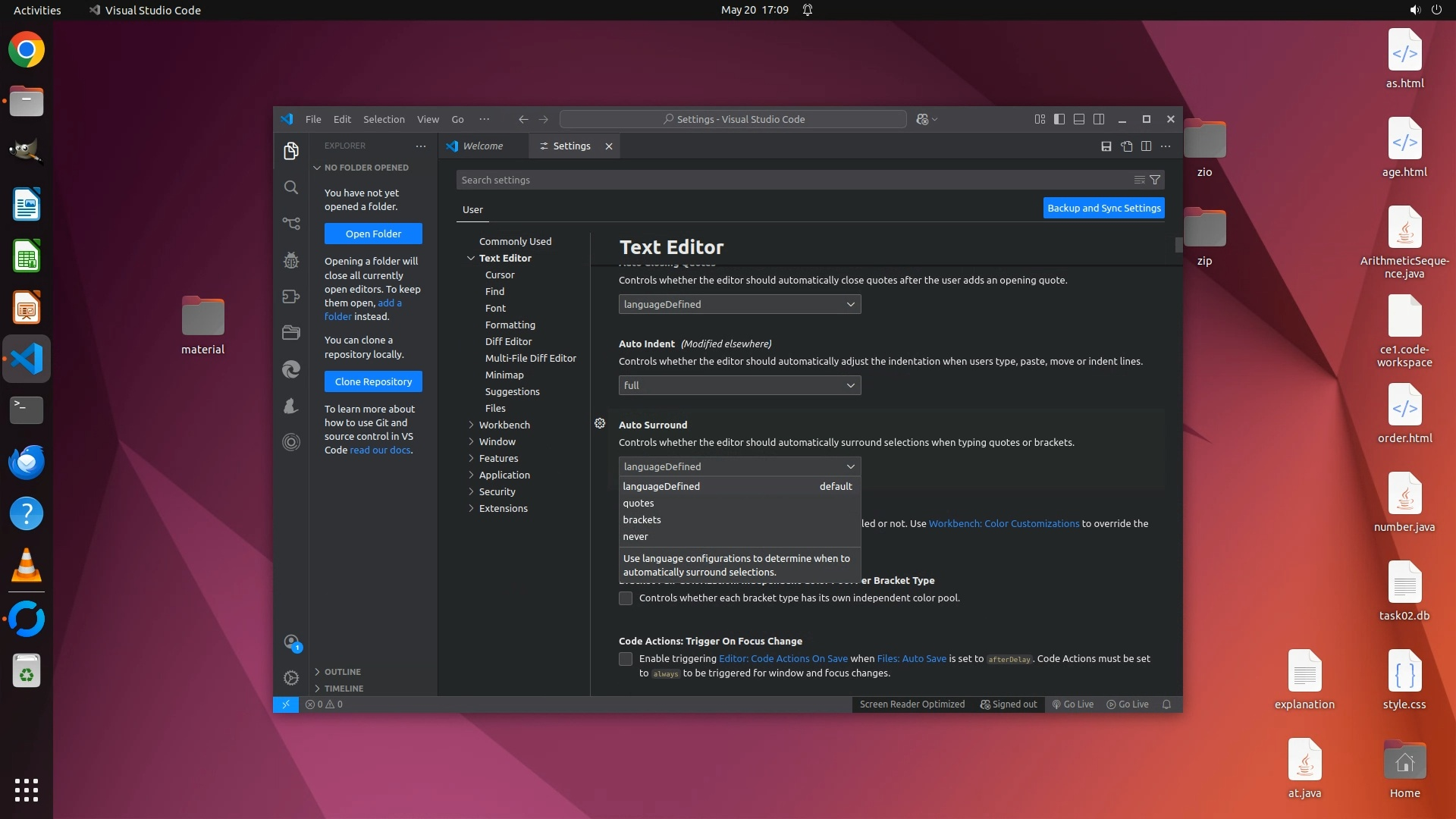
Task: Open the Search view in activity bar
Action: pos(291,187)
